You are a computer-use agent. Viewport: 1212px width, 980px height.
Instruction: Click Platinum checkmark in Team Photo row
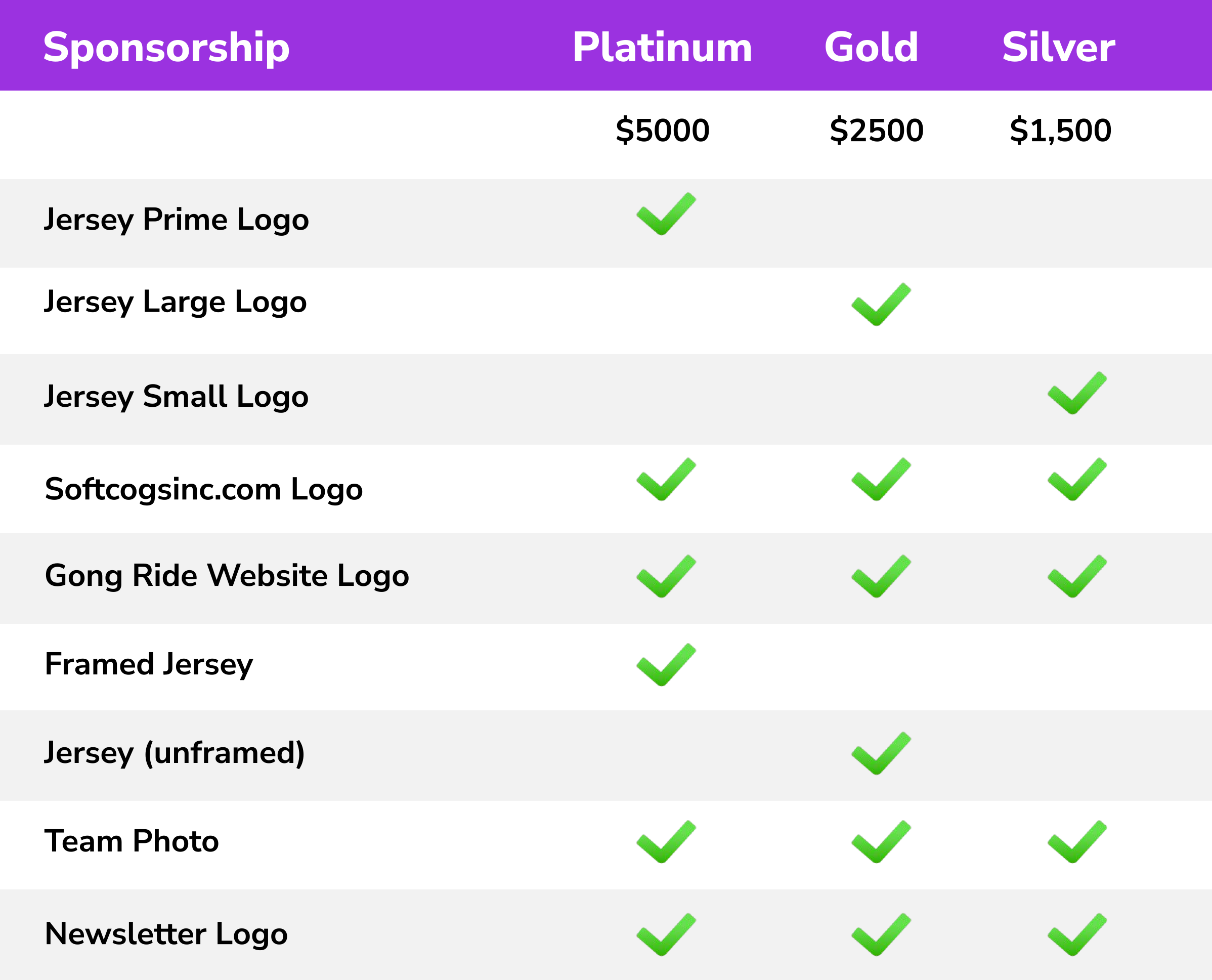click(666, 842)
